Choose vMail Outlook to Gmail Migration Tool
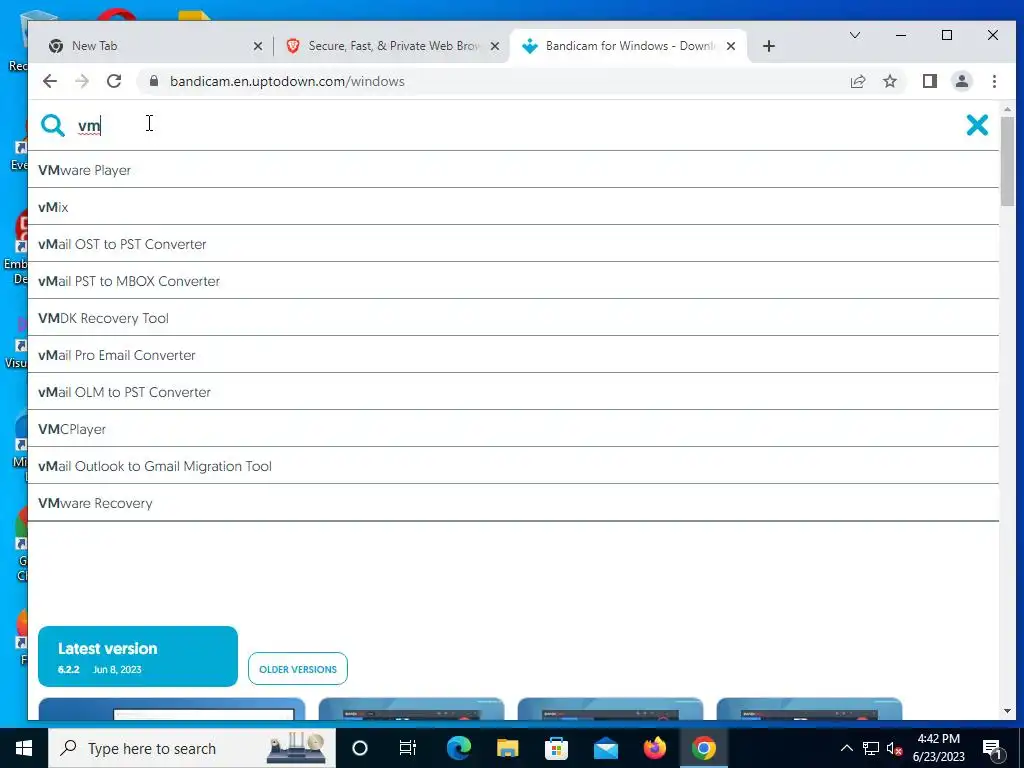Image resolution: width=1024 pixels, height=768 pixels. tap(513, 466)
